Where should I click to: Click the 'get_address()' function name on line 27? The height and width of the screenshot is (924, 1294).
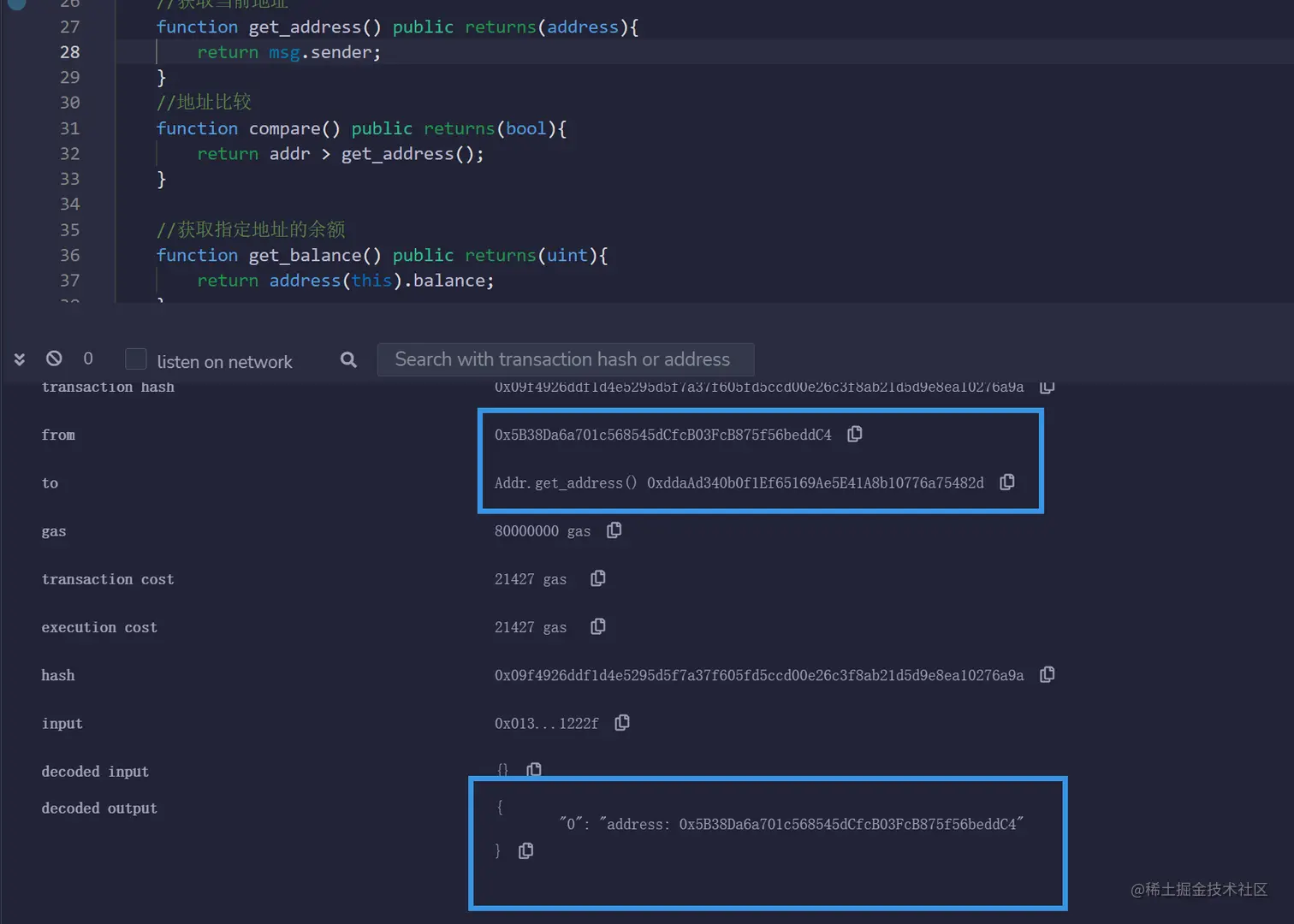(x=315, y=27)
